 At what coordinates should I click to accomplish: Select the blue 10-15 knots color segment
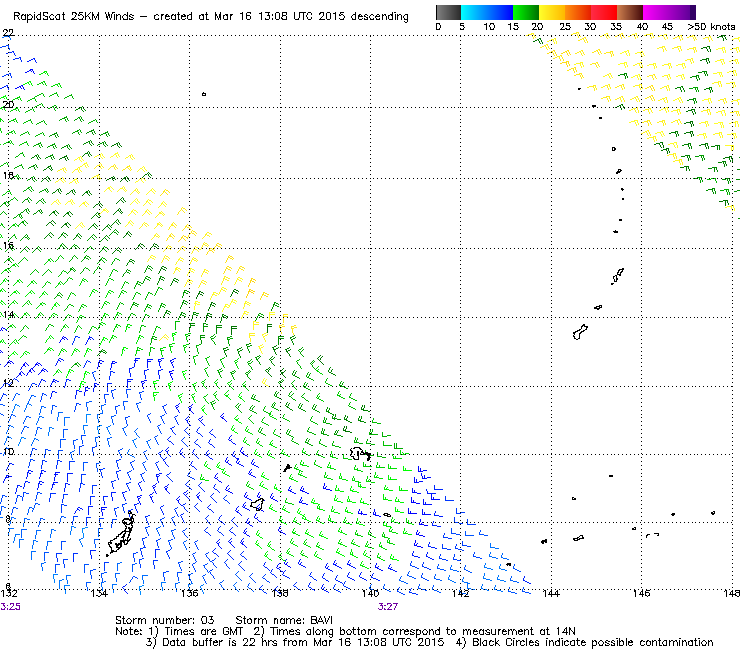tap(500, 12)
